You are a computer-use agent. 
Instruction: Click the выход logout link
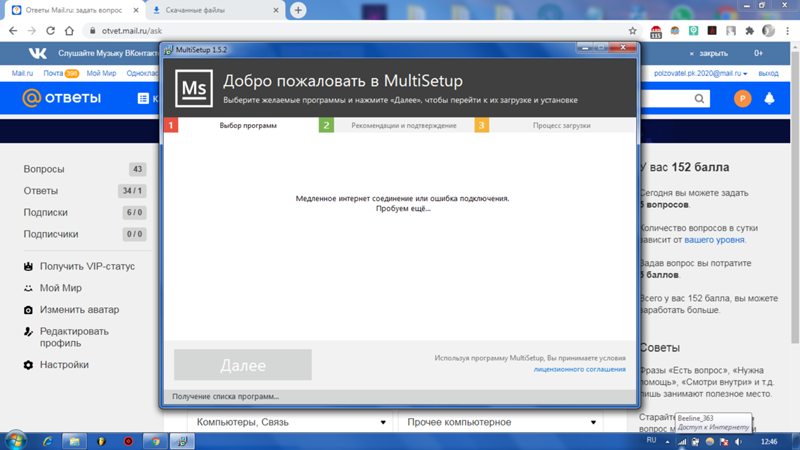[768, 73]
